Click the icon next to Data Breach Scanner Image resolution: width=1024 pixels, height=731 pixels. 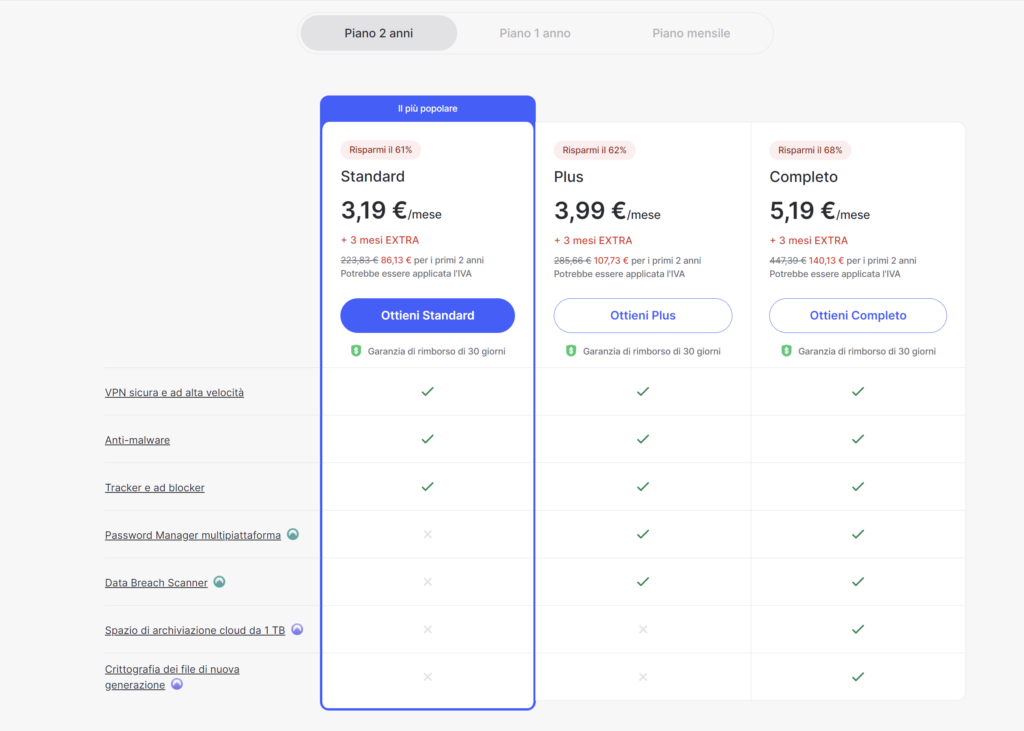pos(219,582)
